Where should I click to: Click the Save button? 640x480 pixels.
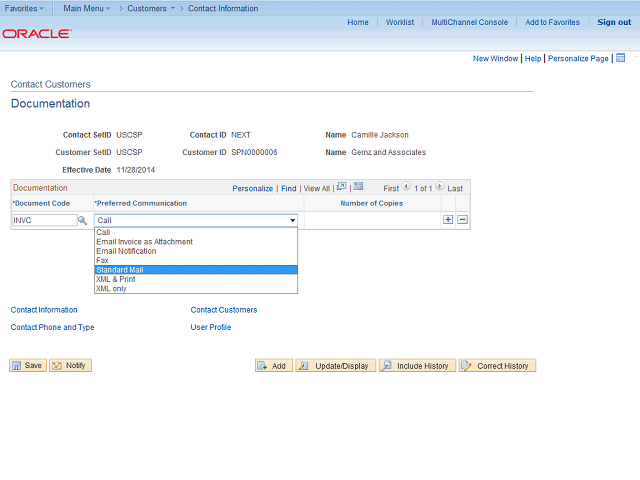click(x=28, y=365)
